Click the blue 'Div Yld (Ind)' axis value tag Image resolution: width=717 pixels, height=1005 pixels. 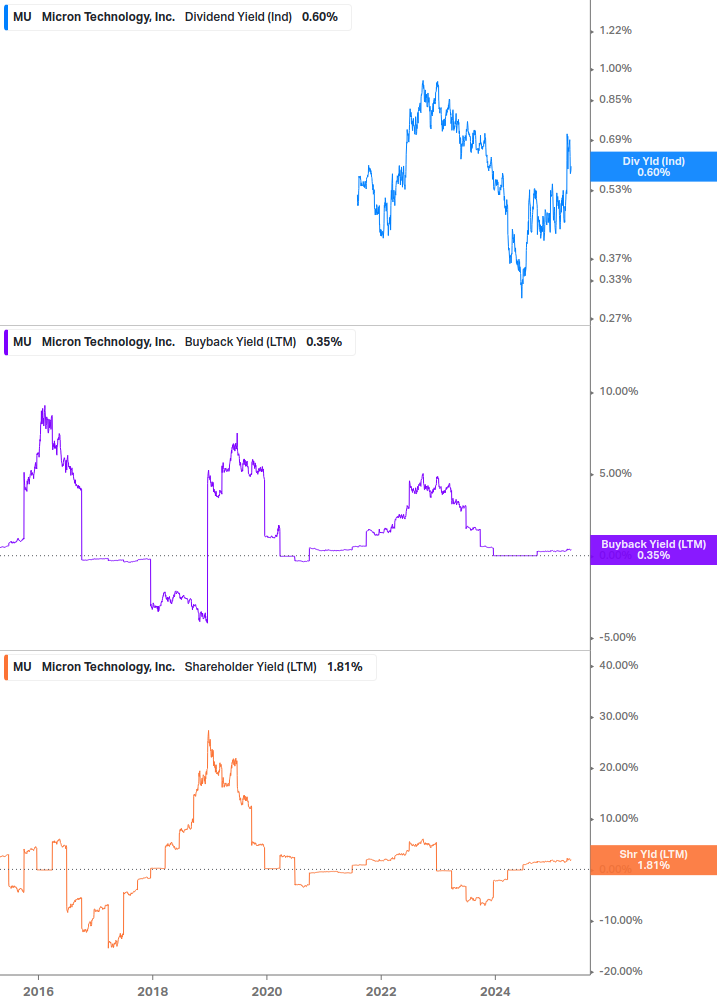pos(654,167)
